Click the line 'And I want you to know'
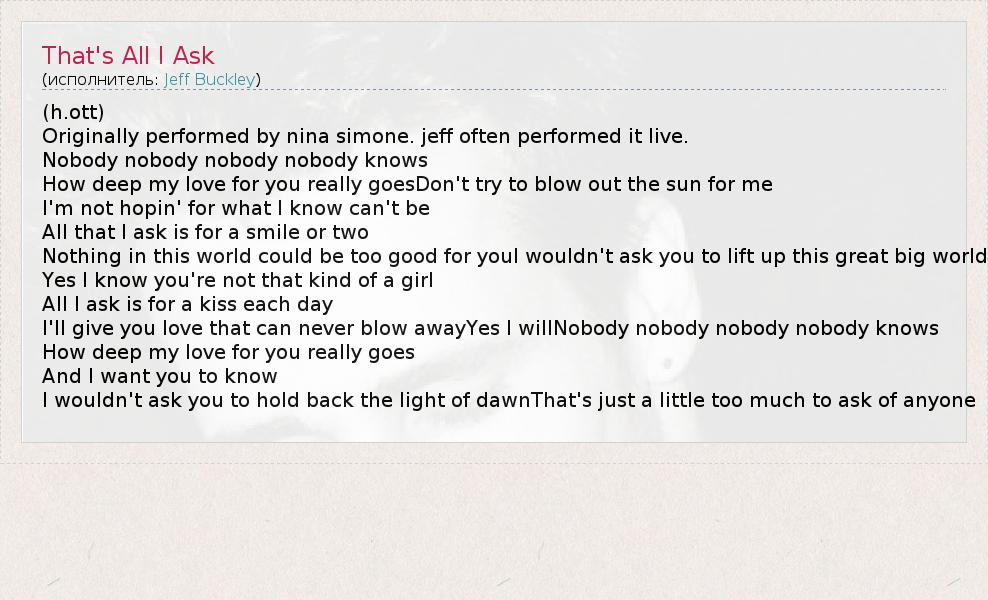The width and height of the screenshot is (988, 600). [159, 376]
